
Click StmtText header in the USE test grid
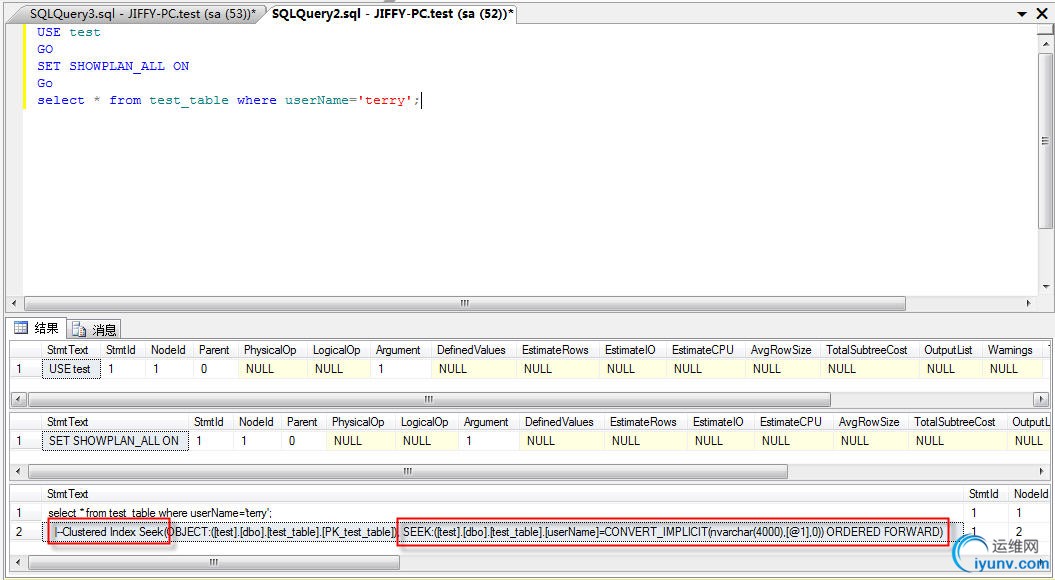(x=67, y=350)
